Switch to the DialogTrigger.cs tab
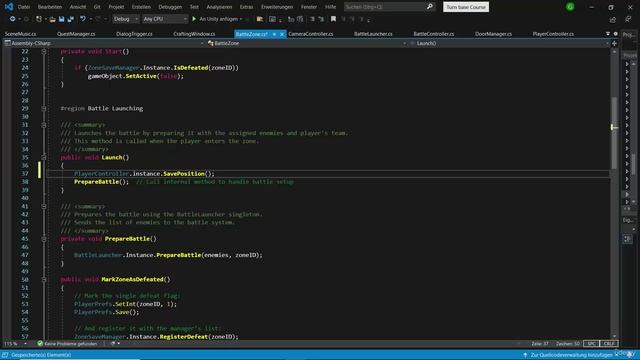 pos(134,34)
